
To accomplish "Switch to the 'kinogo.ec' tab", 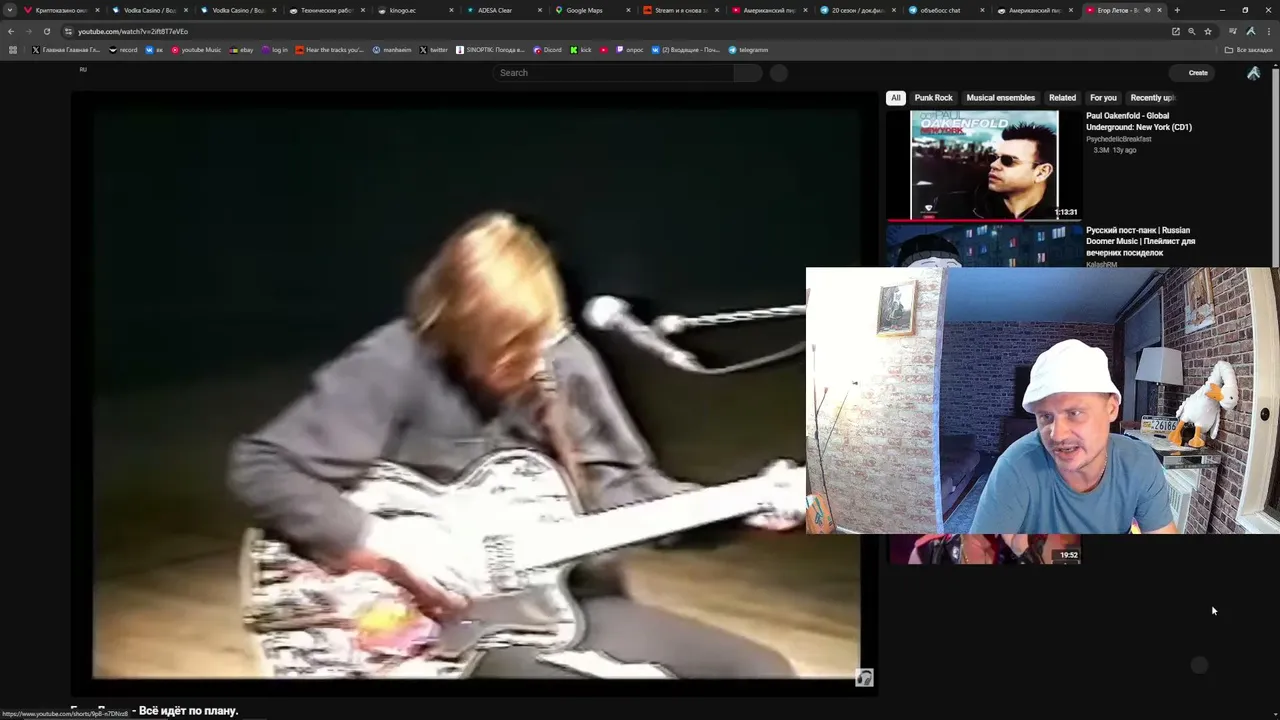I will (414, 10).
